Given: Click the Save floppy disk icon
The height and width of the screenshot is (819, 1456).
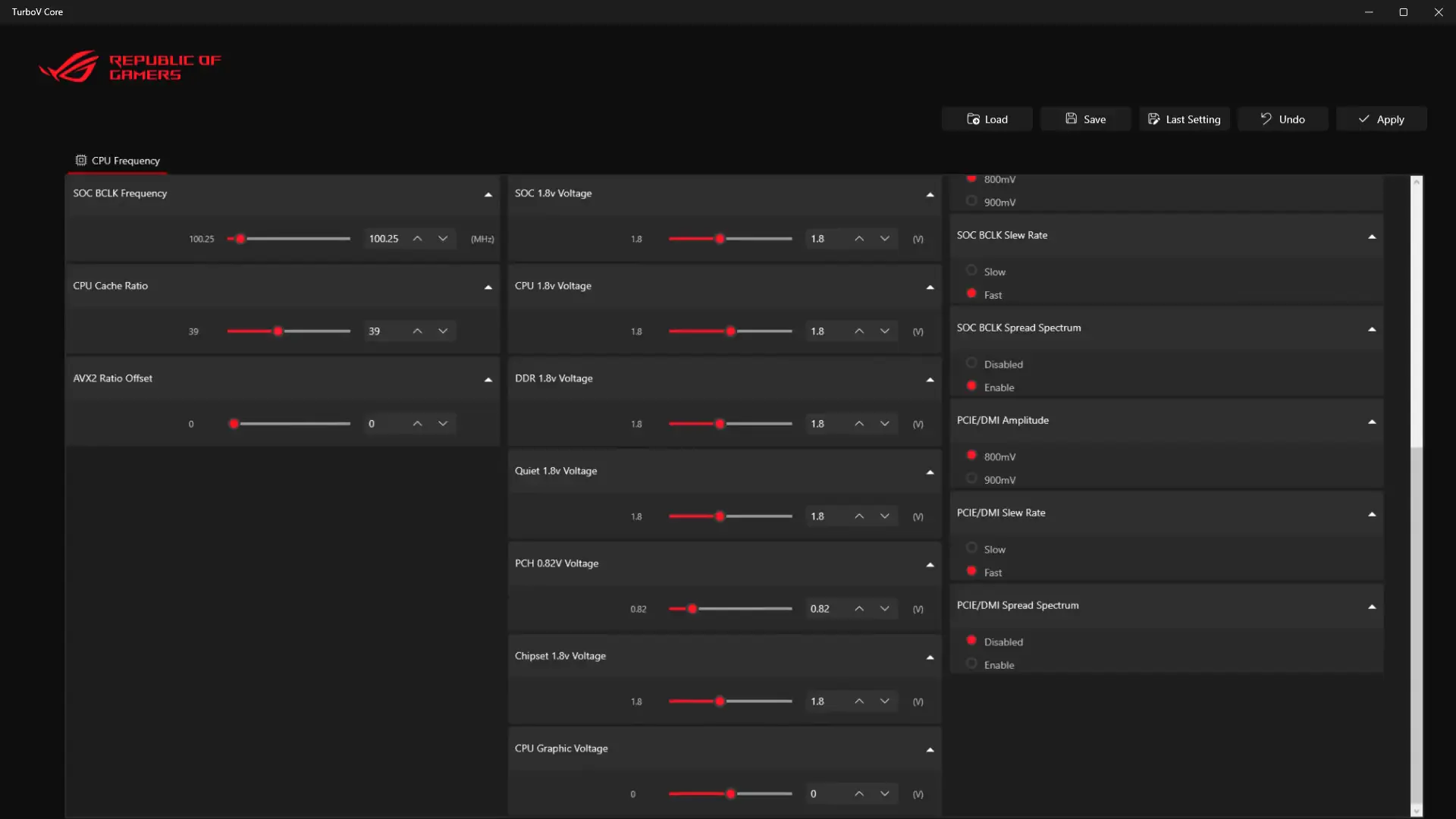Looking at the screenshot, I should coord(1071,118).
